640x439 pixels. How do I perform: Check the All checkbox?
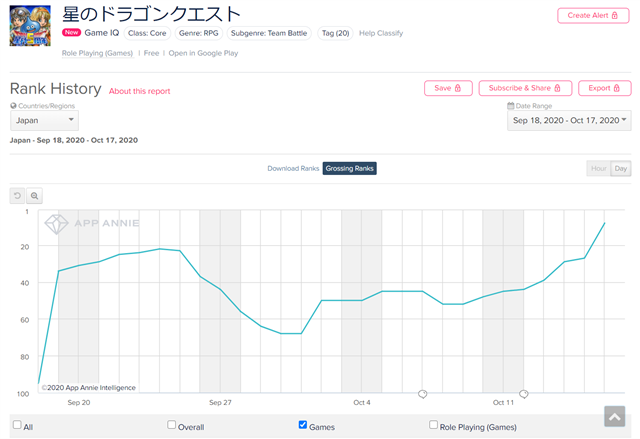pos(17,425)
